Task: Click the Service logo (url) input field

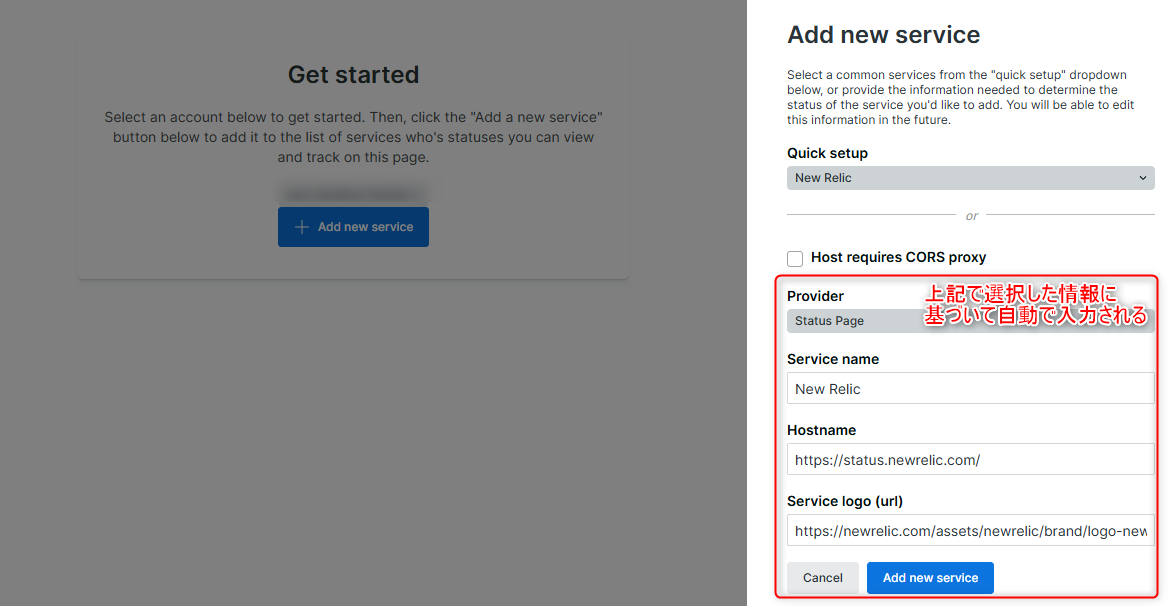Action: [x=970, y=531]
